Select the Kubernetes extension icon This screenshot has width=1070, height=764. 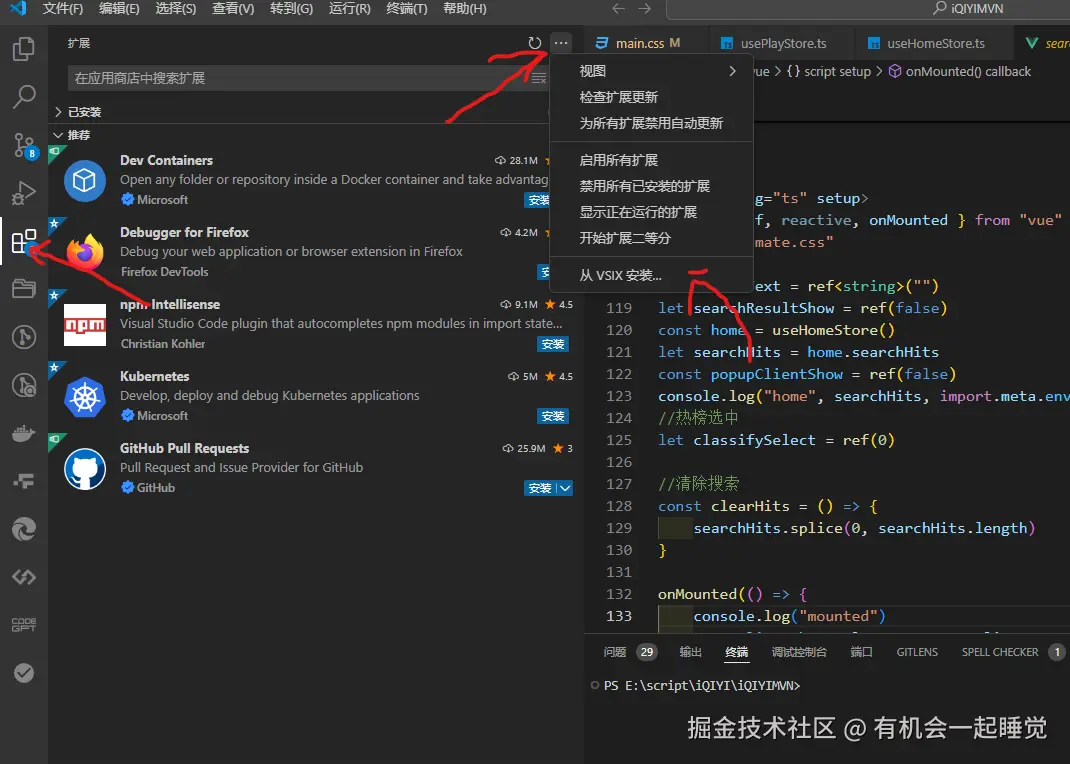coord(85,397)
